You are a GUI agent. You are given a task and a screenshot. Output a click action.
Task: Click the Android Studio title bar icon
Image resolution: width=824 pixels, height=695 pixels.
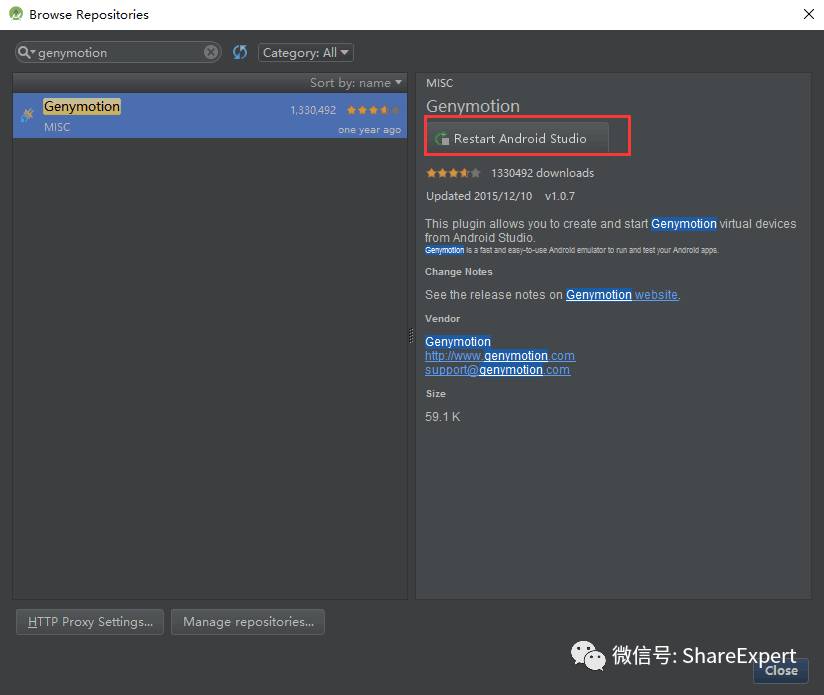[16, 14]
